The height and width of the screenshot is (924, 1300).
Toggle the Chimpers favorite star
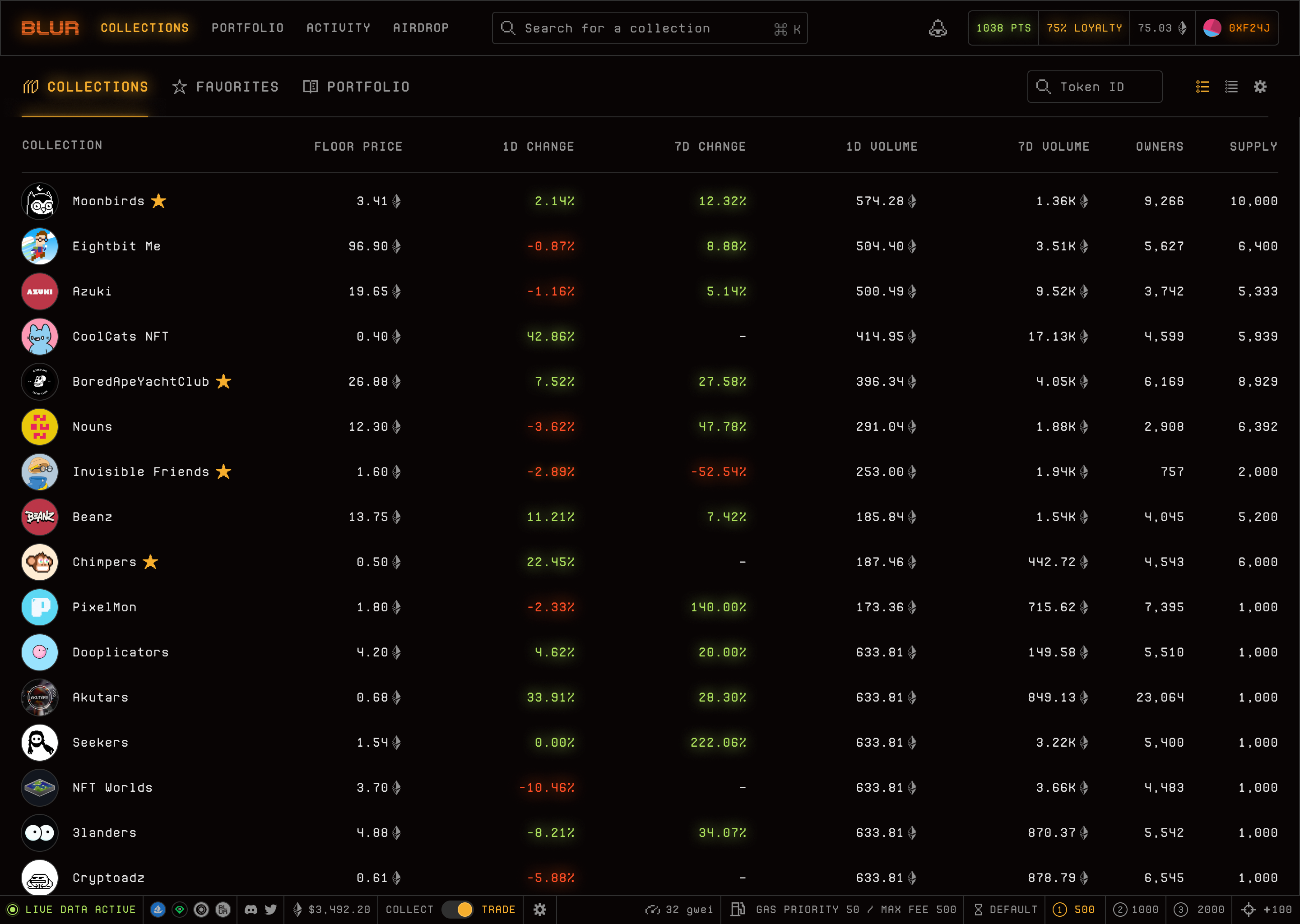pos(150,562)
